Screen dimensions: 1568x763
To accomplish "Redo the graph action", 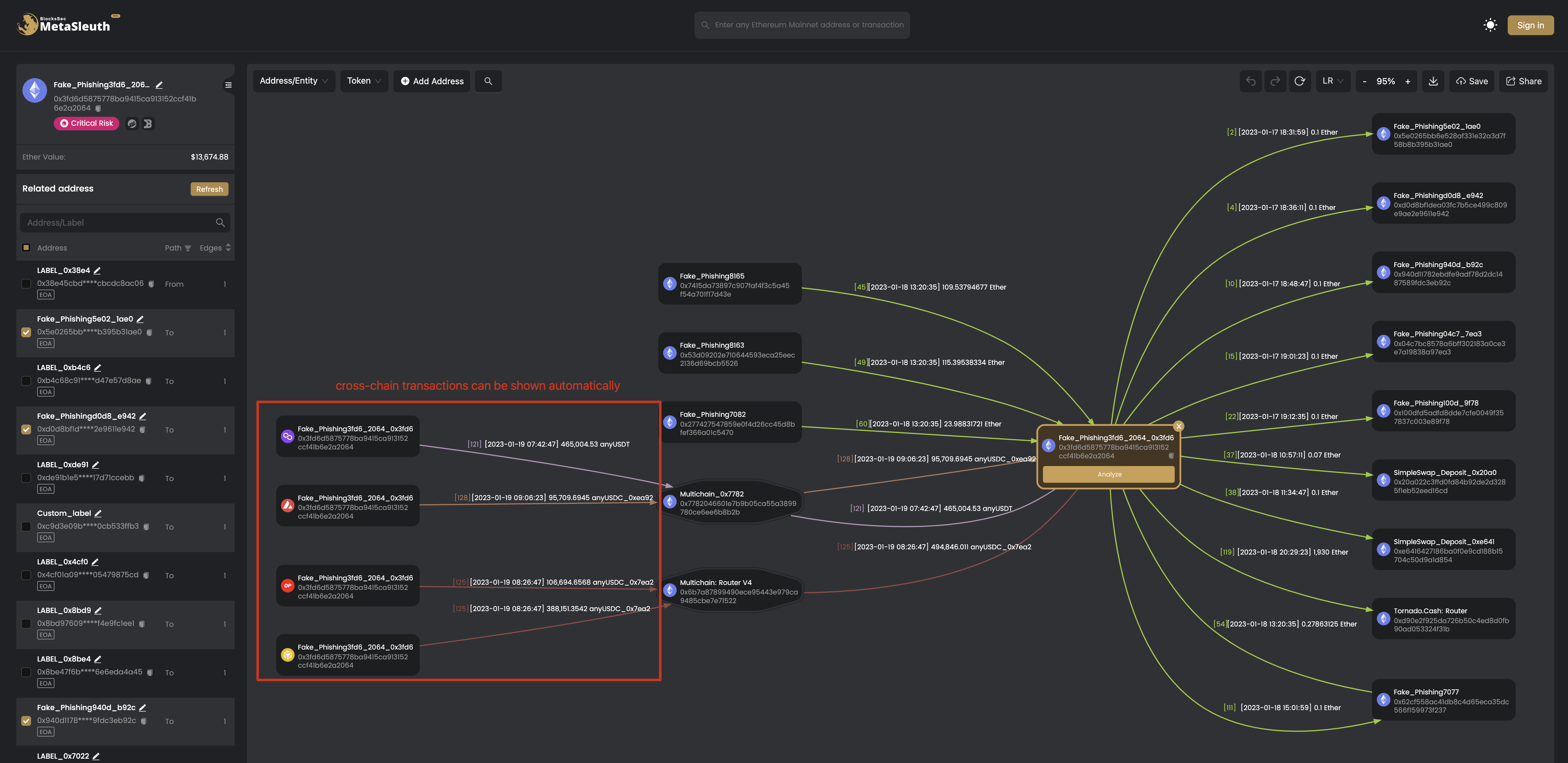I will pyautogui.click(x=1275, y=81).
